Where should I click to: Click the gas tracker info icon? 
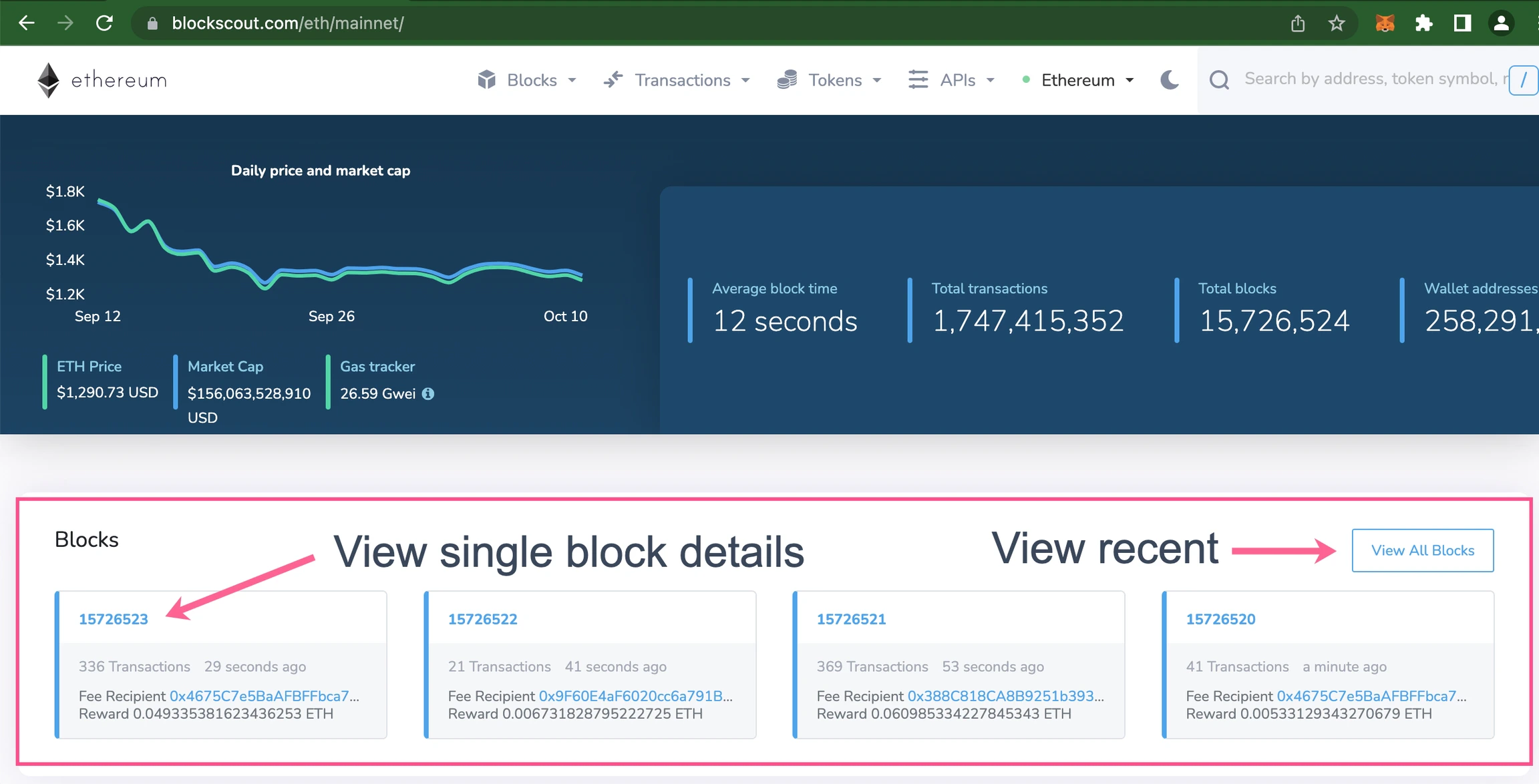428,394
